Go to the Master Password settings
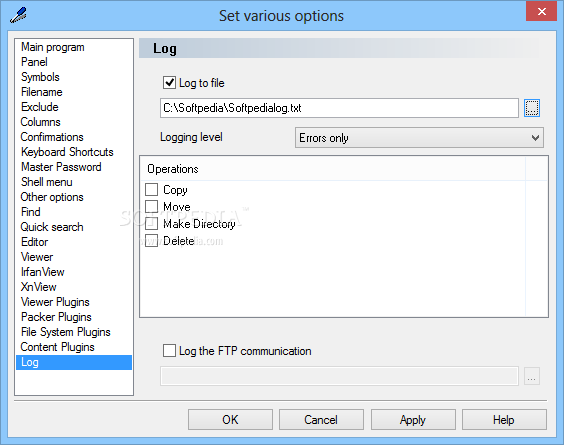 [x=61, y=167]
